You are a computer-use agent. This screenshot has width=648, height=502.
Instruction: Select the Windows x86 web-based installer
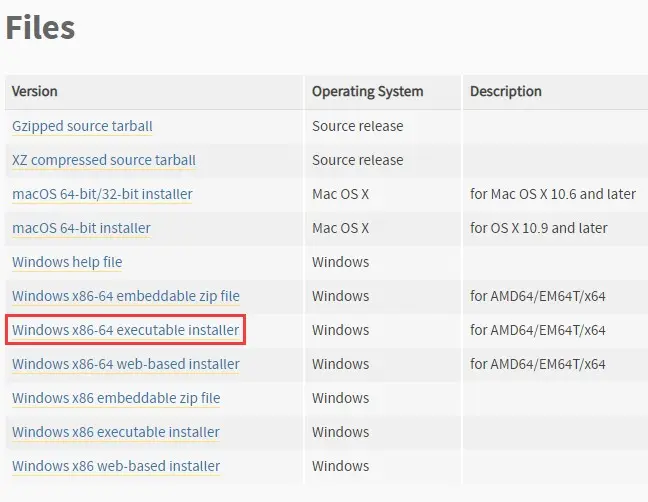click(116, 466)
